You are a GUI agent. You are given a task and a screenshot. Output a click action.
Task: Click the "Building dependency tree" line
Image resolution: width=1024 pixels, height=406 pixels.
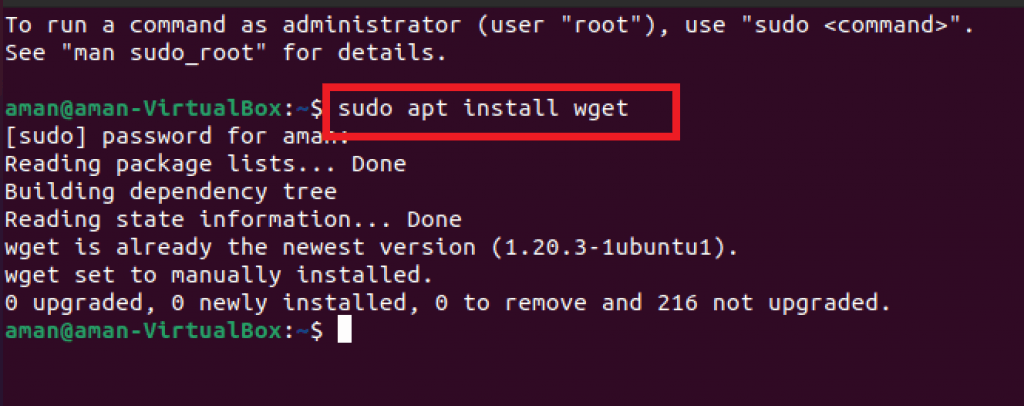point(170,192)
